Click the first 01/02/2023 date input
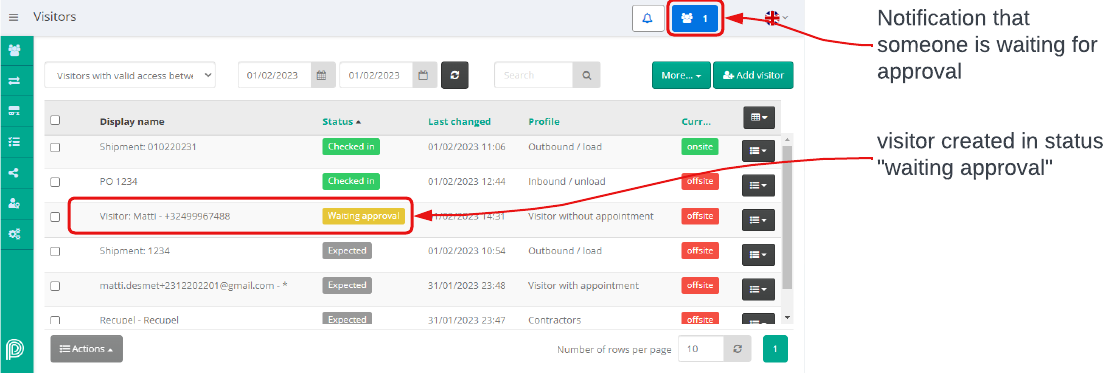The height and width of the screenshot is (373, 1111). click(275, 75)
